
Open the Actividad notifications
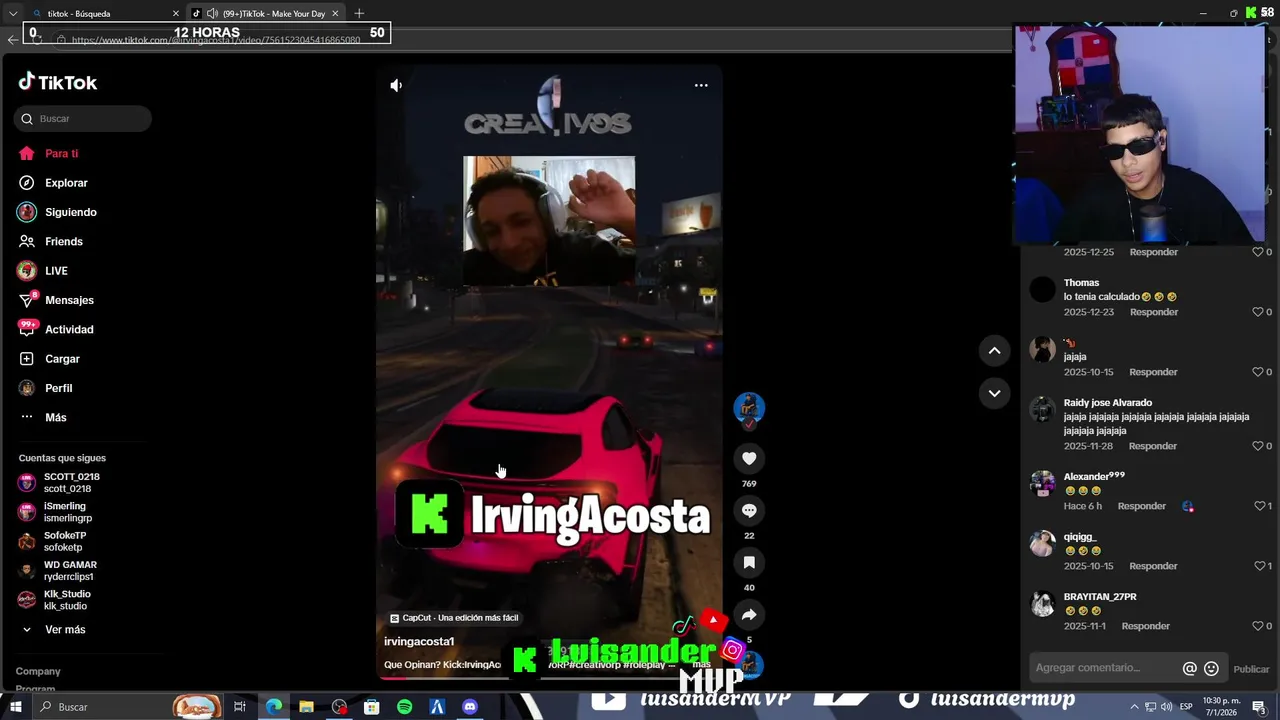[x=69, y=330]
